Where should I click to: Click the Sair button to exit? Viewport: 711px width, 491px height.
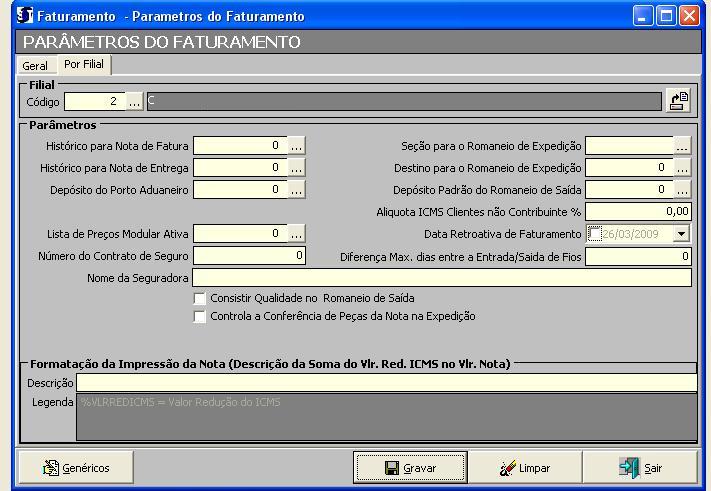coord(640,467)
